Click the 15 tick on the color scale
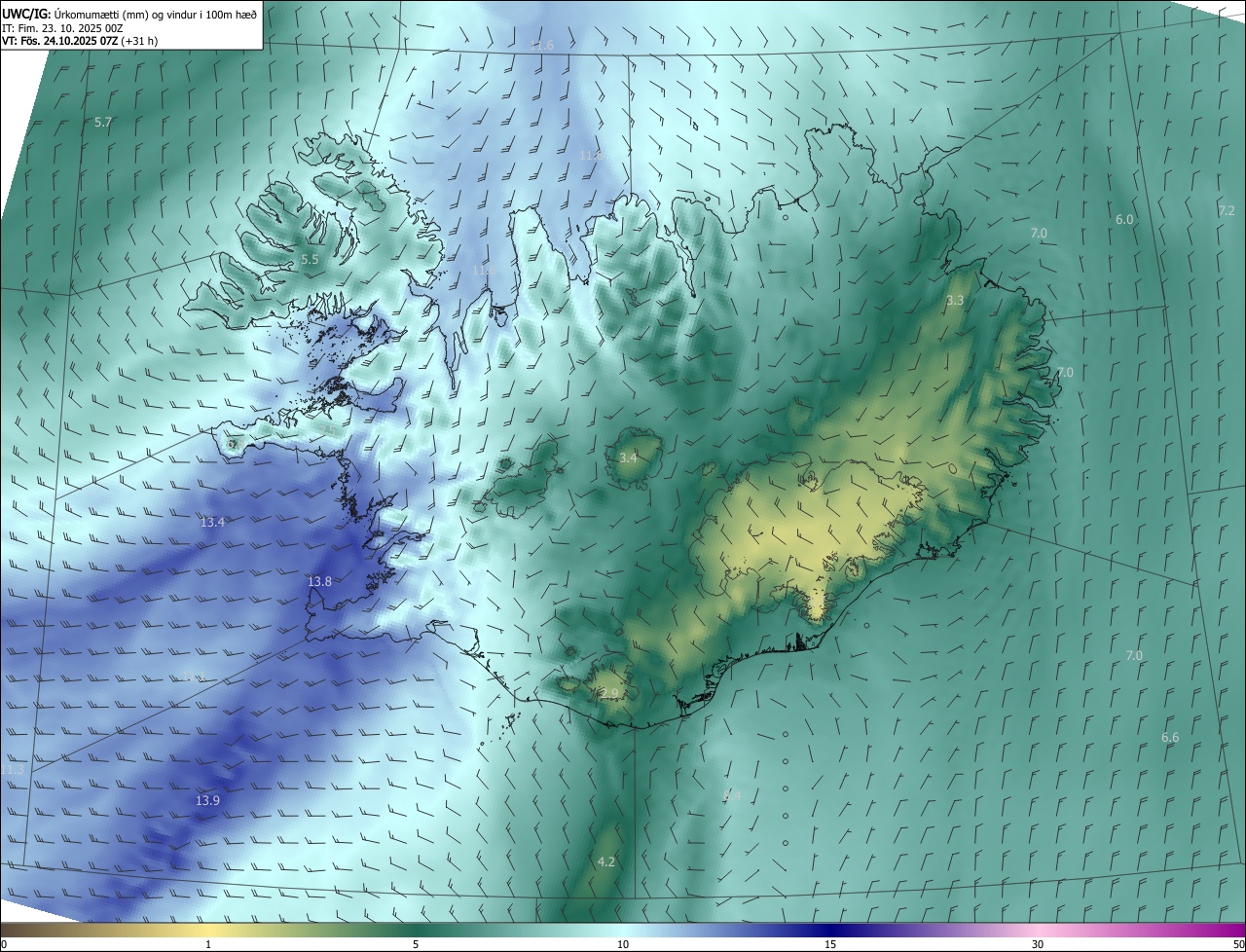Screen dimensions: 1246x952 pyautogui.click(x=830, y=944)
